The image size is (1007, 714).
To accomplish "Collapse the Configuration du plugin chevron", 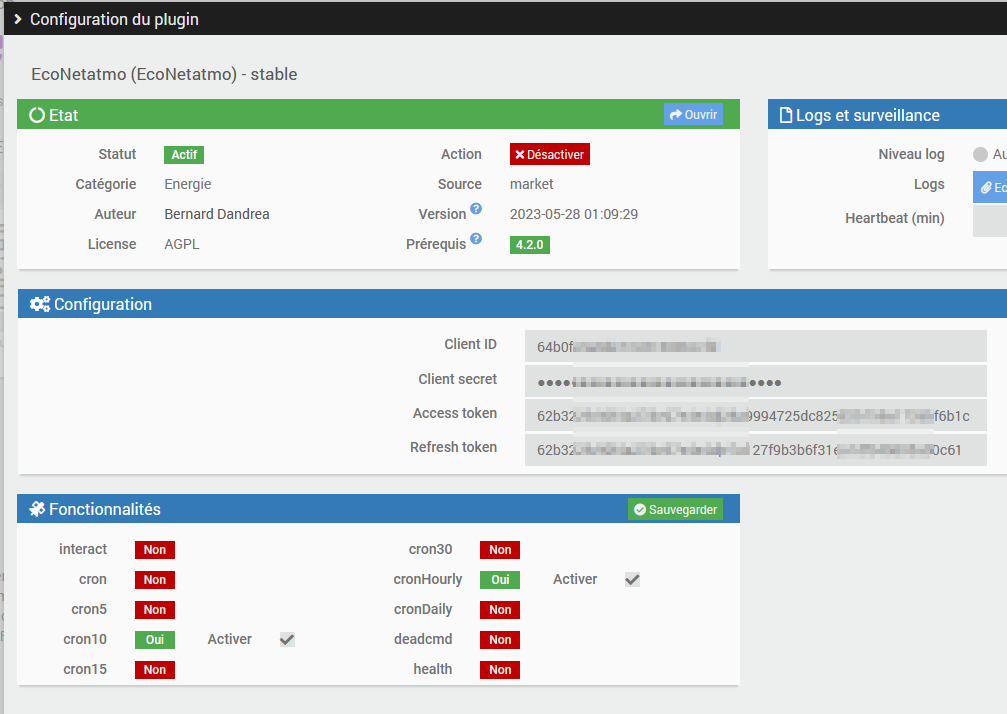I will [x=17, y=19].
